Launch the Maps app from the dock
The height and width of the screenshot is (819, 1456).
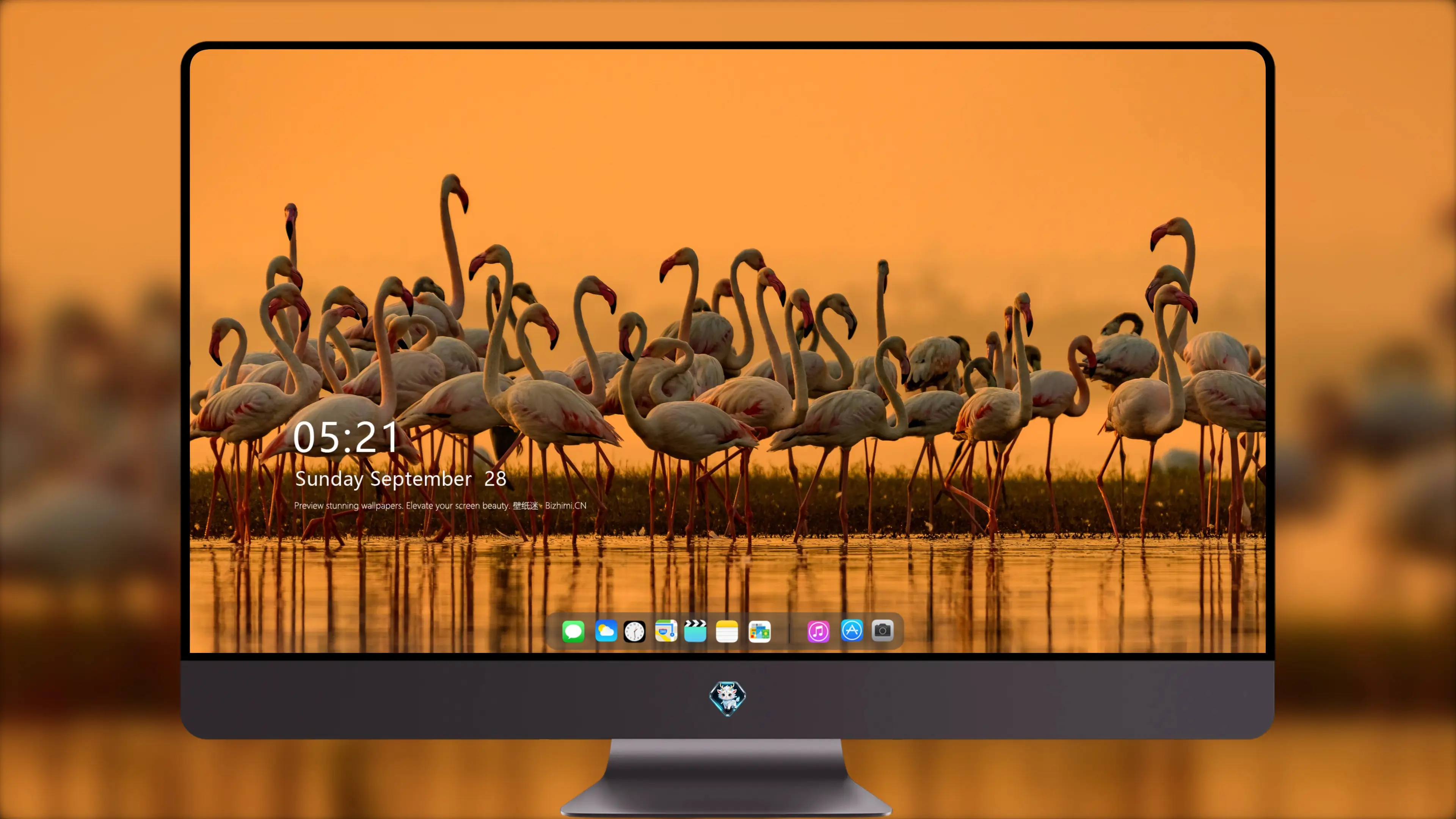(x=666, y=631)
